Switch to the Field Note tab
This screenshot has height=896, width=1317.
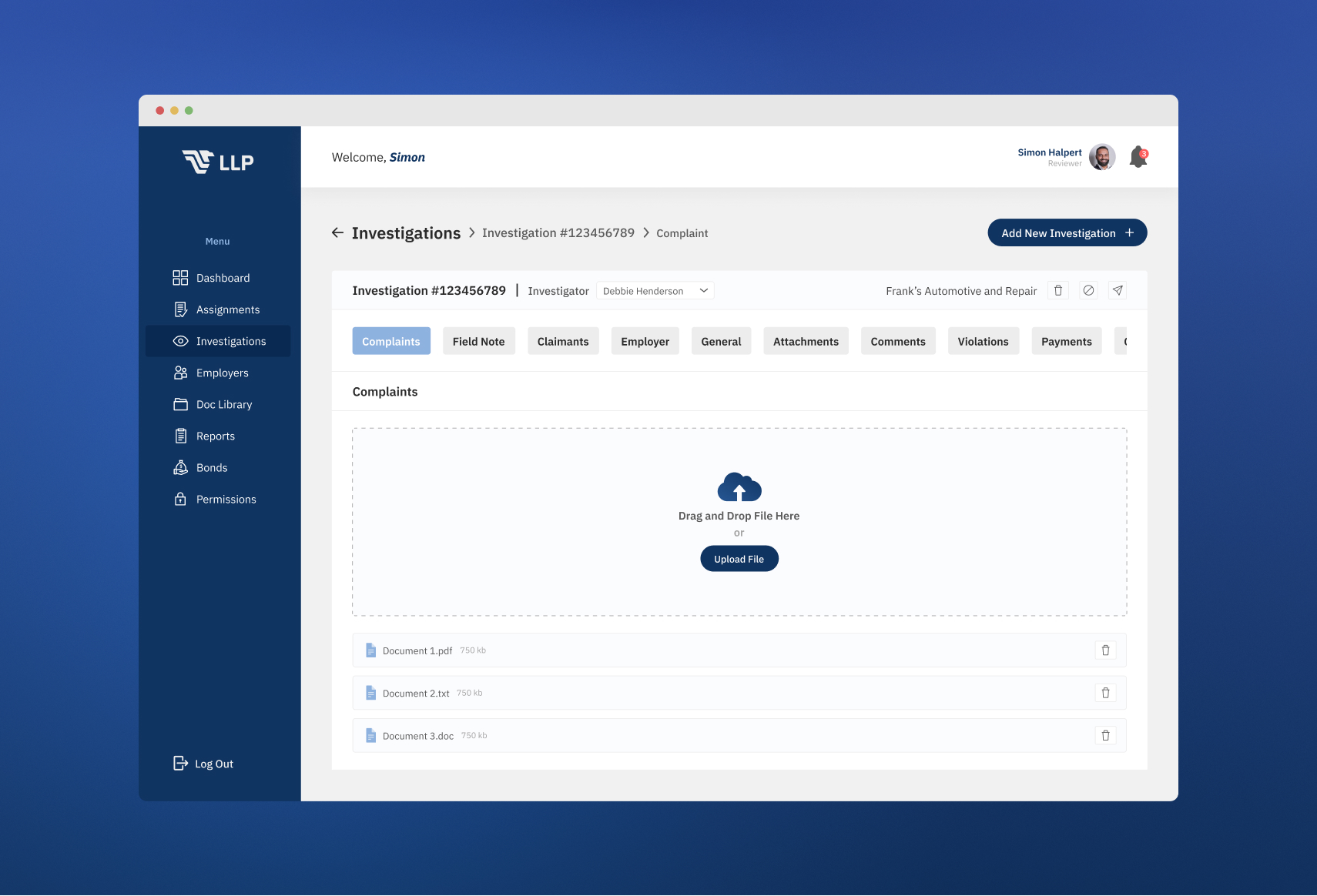478,342
